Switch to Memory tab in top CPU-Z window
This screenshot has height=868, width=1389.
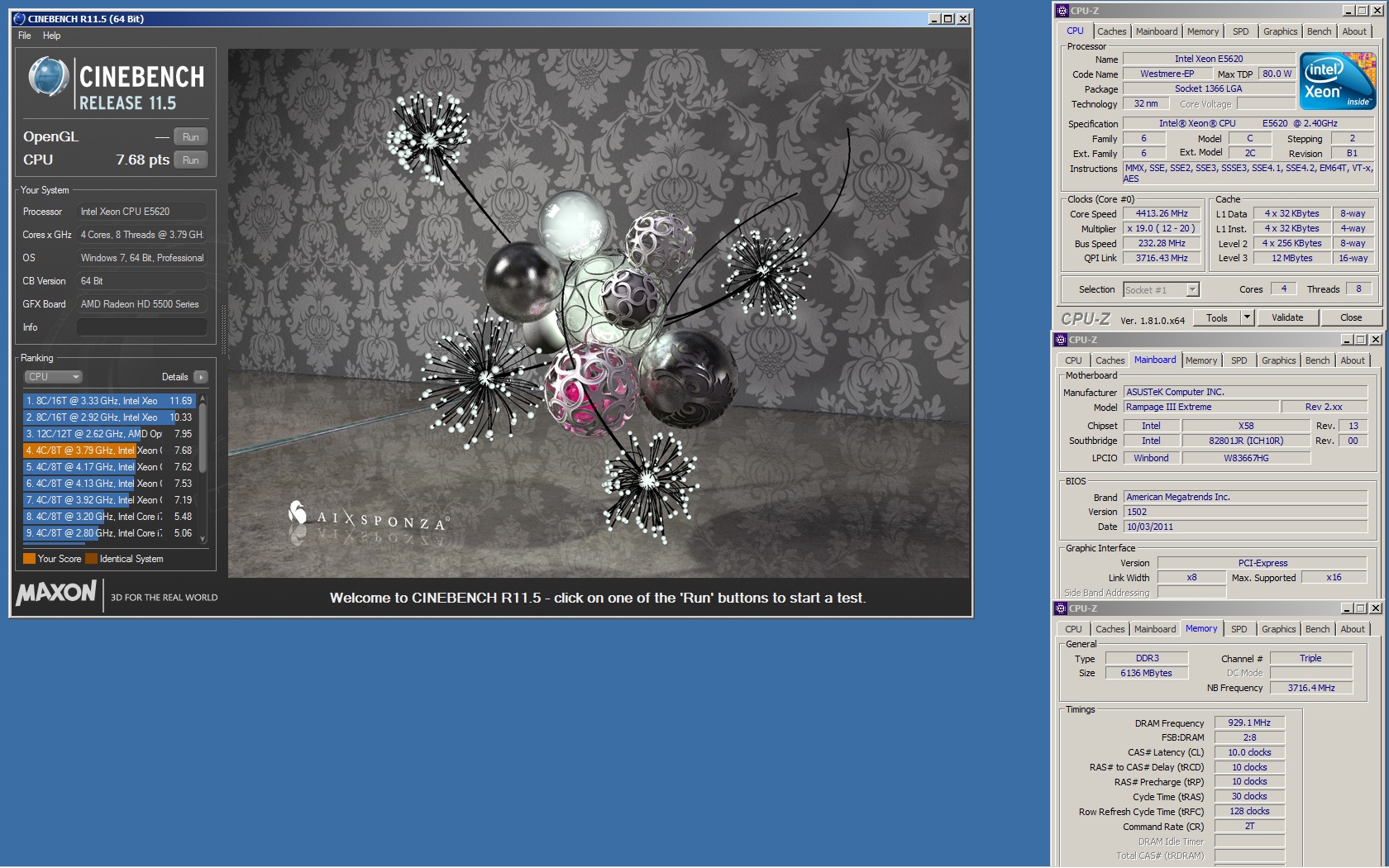1203,31
